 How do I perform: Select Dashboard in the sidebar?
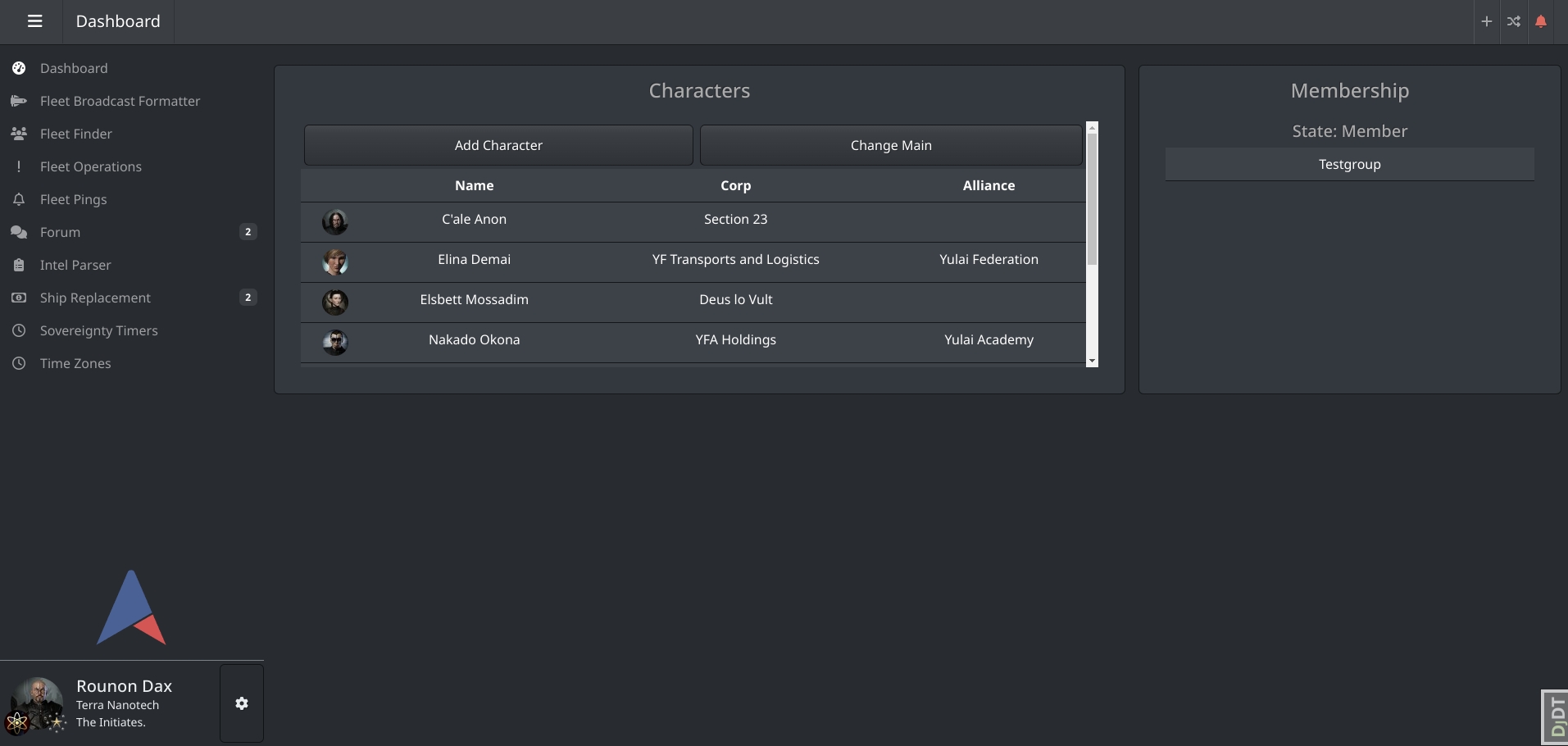(x=74, y=68)
